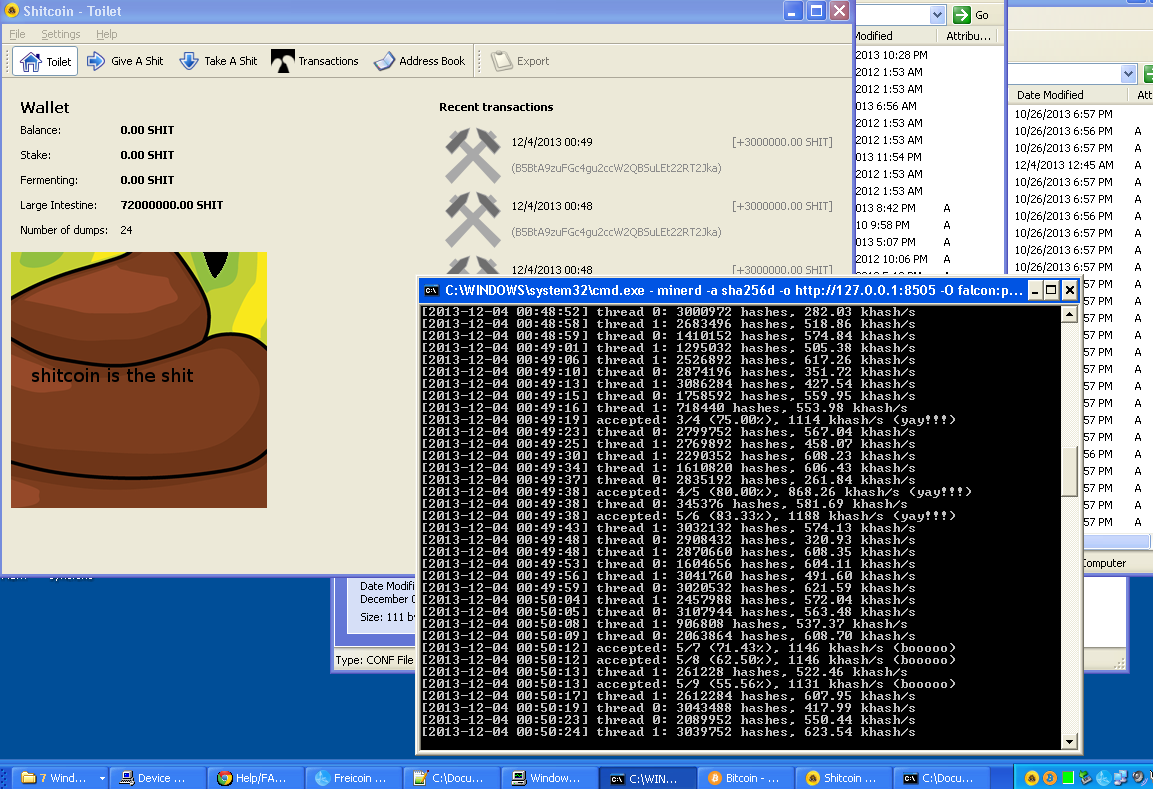This screenshot has height=789, width=1153.
Task: Expand the address bar dropdown beside Go
Action: tap(937, 15)
